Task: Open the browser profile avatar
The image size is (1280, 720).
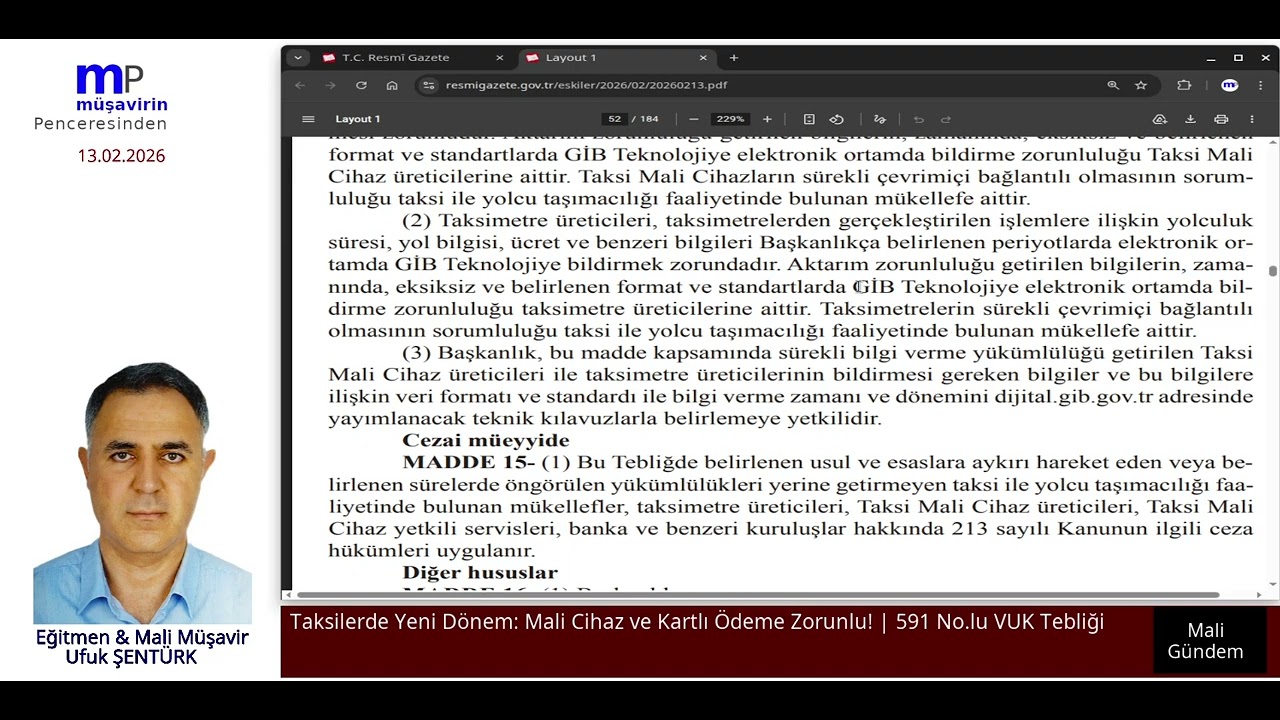Action: tap(1230, 86)
